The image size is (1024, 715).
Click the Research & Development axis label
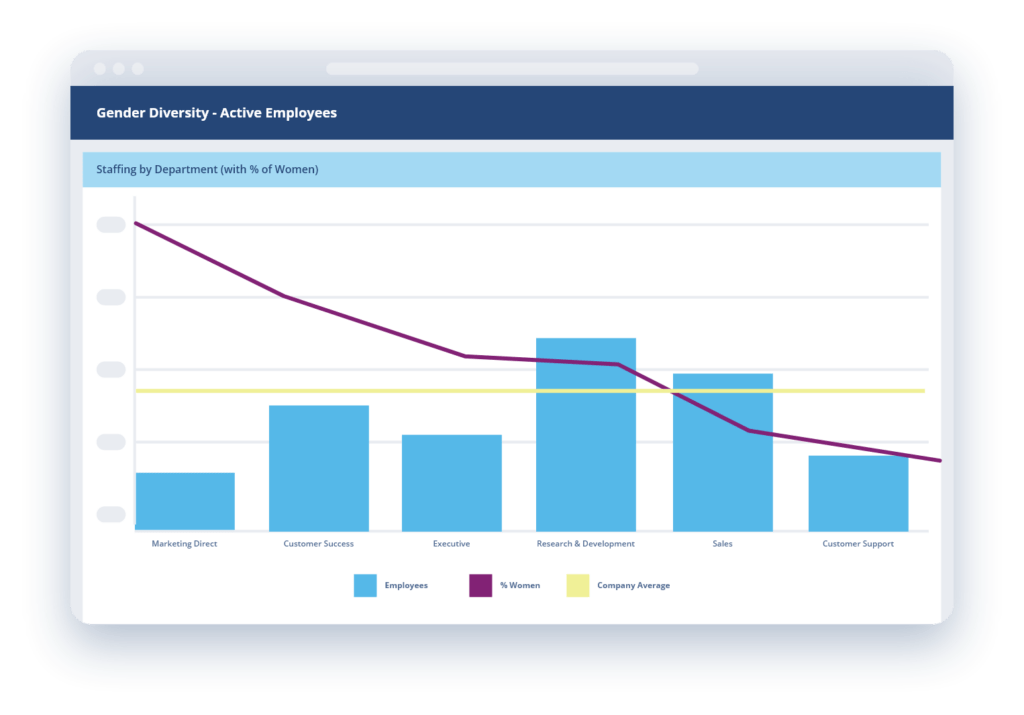[x=586, y=543]
